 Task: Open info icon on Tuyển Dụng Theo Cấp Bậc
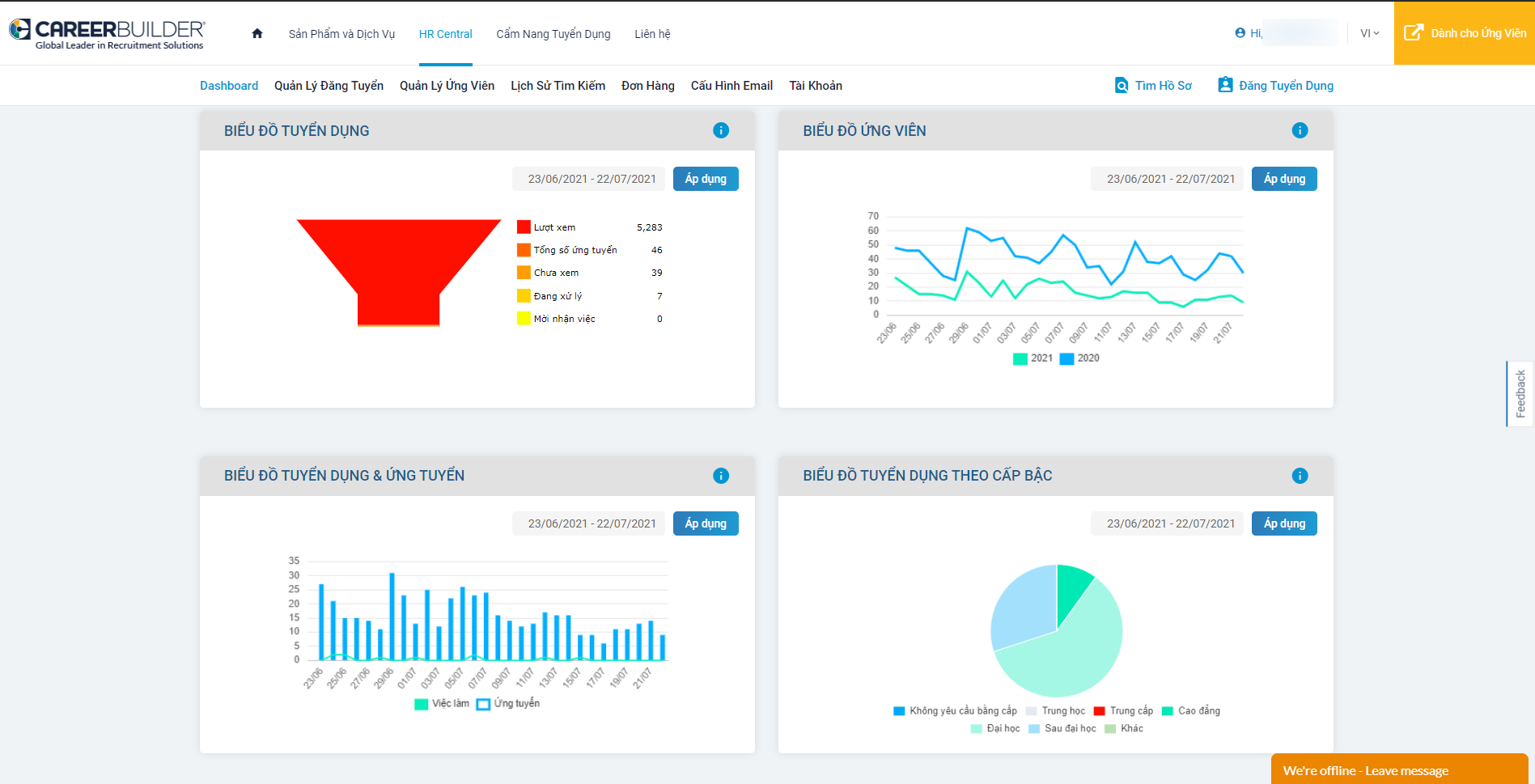click(x=1300, y=476)
